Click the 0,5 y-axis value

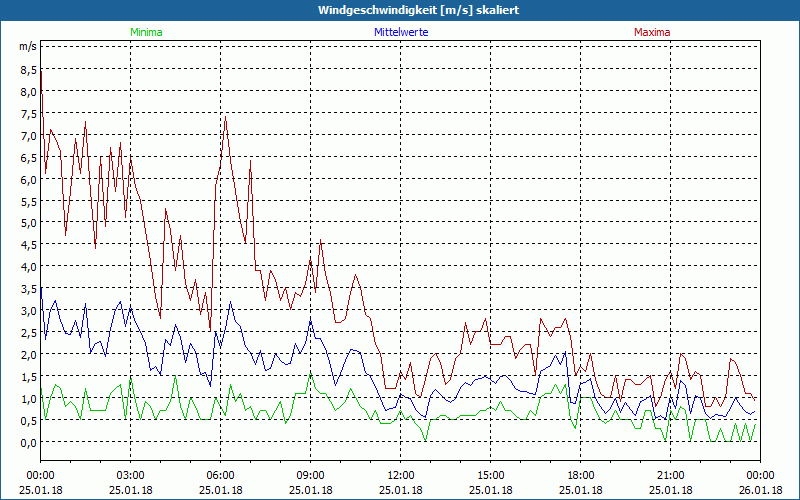pyautogui.click(x=29, y=420)
